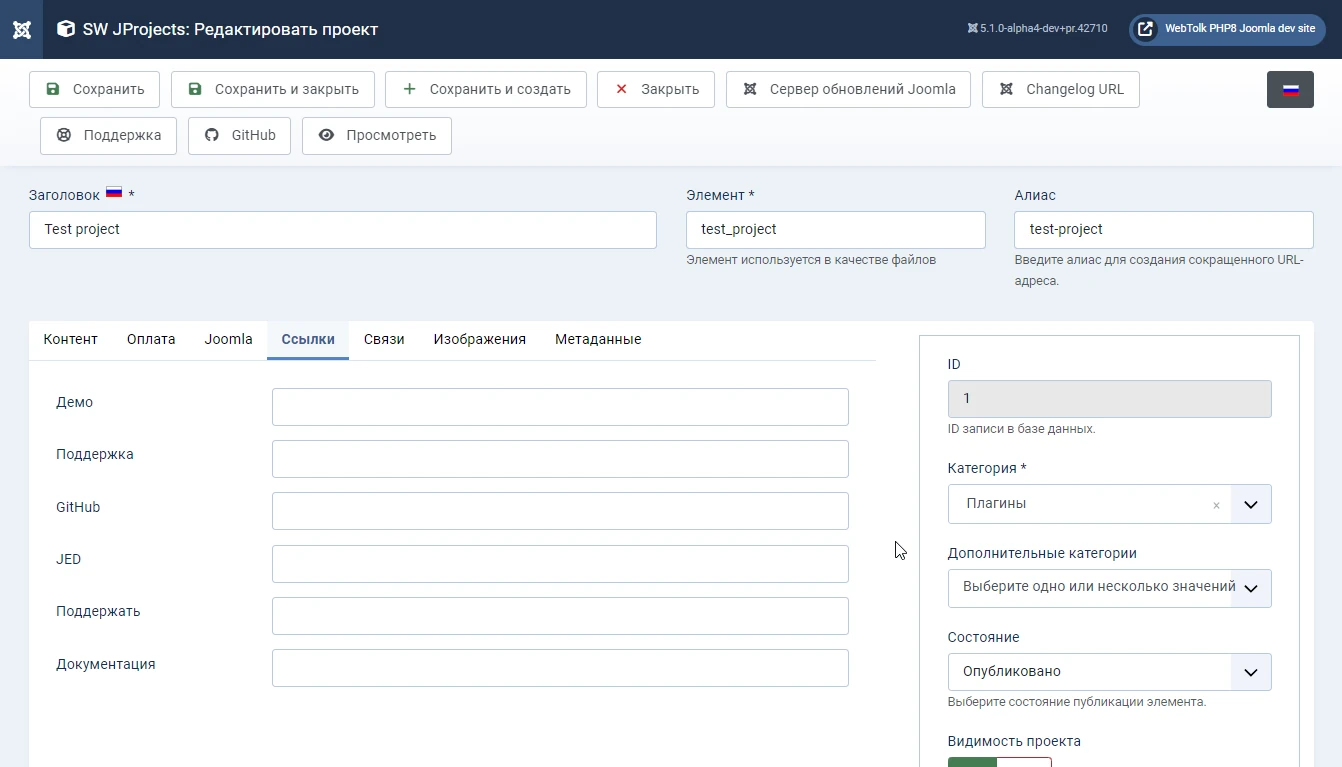Click the JED field label
Image resolution: width=1342 pixels, height=767 pixels.
[x=68, y=559]
